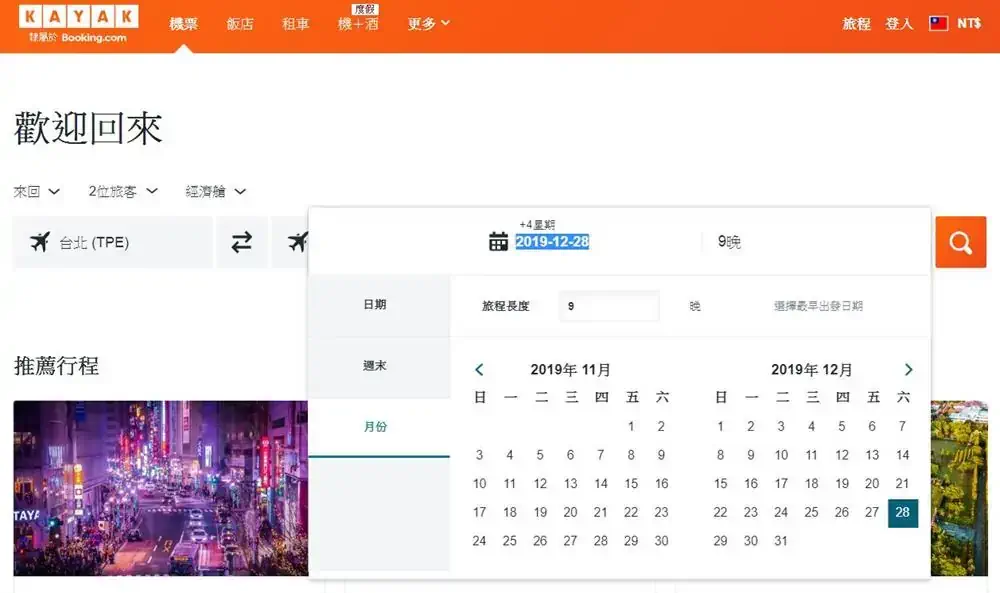Click the origin airplane icon
Image resolution: width=1000 pixels, height=593 pixels.
click(40, 242)
